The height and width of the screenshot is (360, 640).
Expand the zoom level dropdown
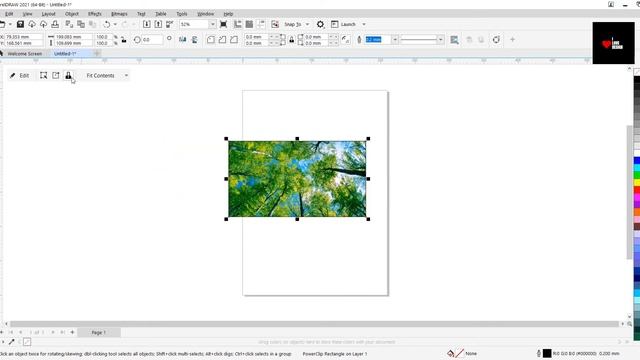[212, 24]
